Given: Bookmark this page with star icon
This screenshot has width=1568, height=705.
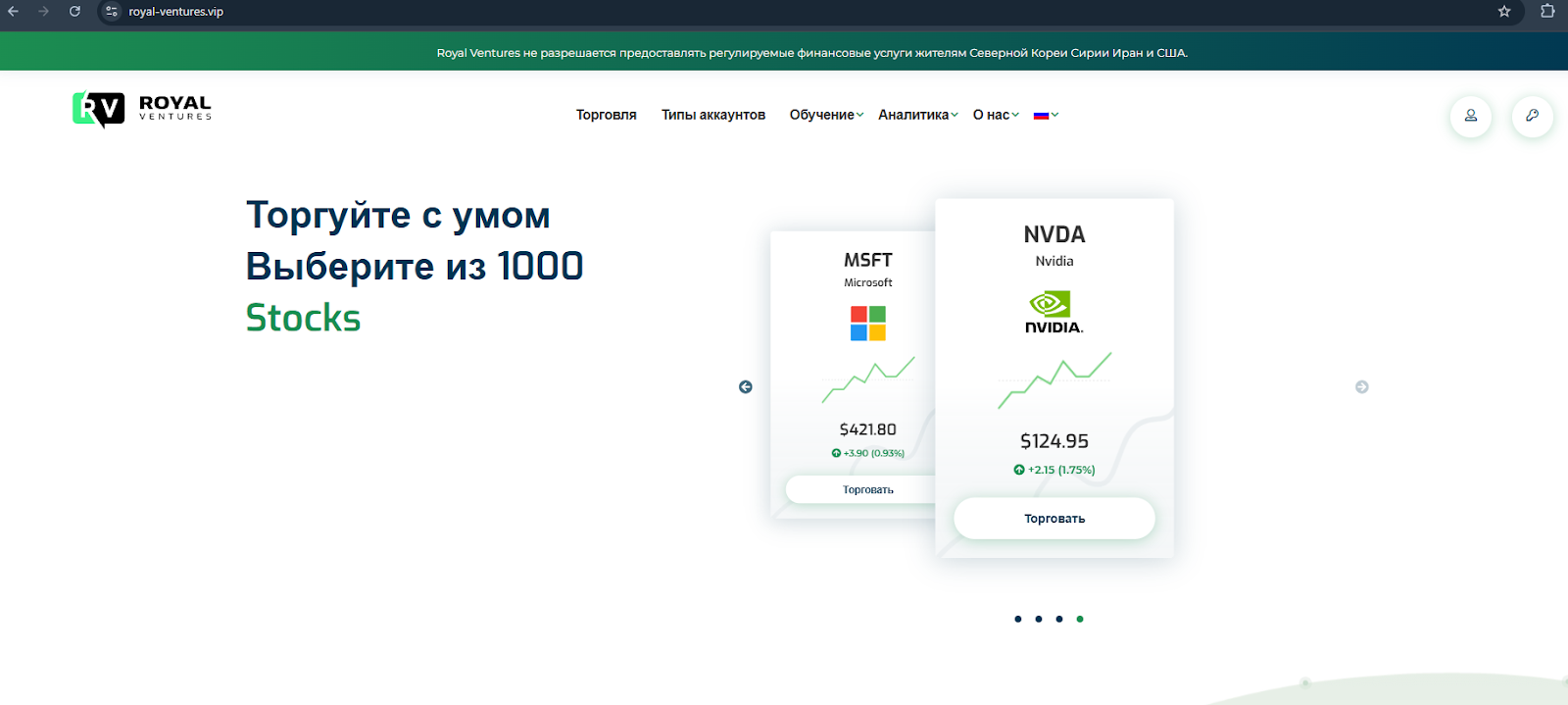Looking at the screenshot, I should [1504, 12].
